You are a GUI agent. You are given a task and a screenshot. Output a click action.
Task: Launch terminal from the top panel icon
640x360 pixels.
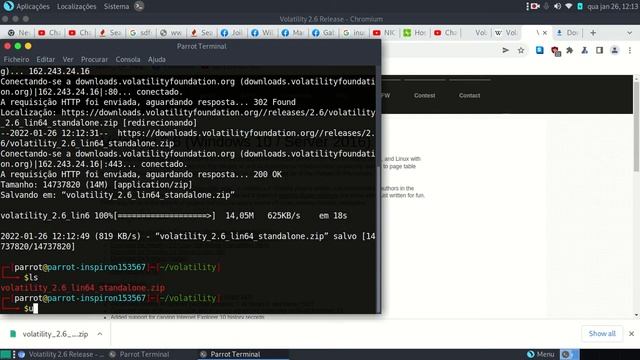tap(139, 6)
